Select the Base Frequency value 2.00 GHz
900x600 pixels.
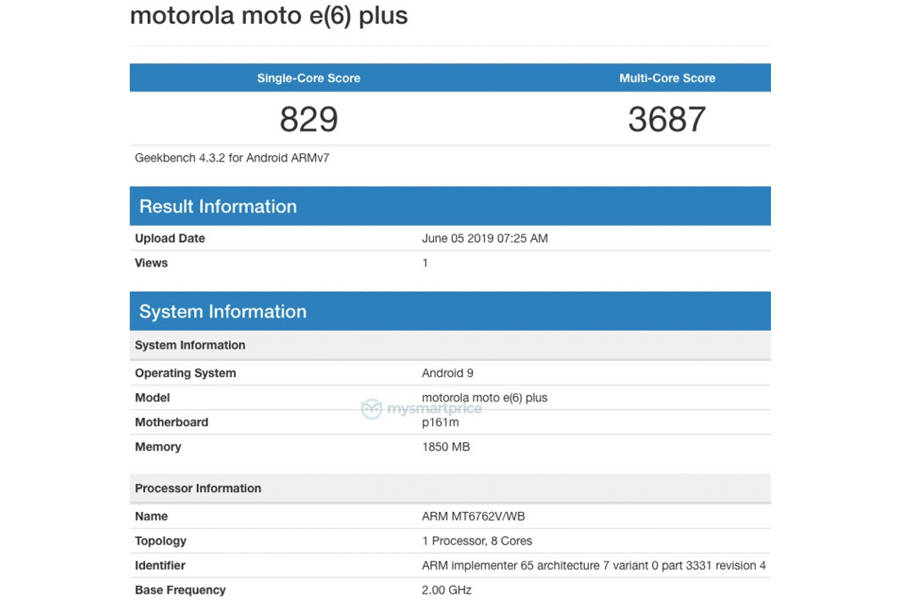point(446,590)
